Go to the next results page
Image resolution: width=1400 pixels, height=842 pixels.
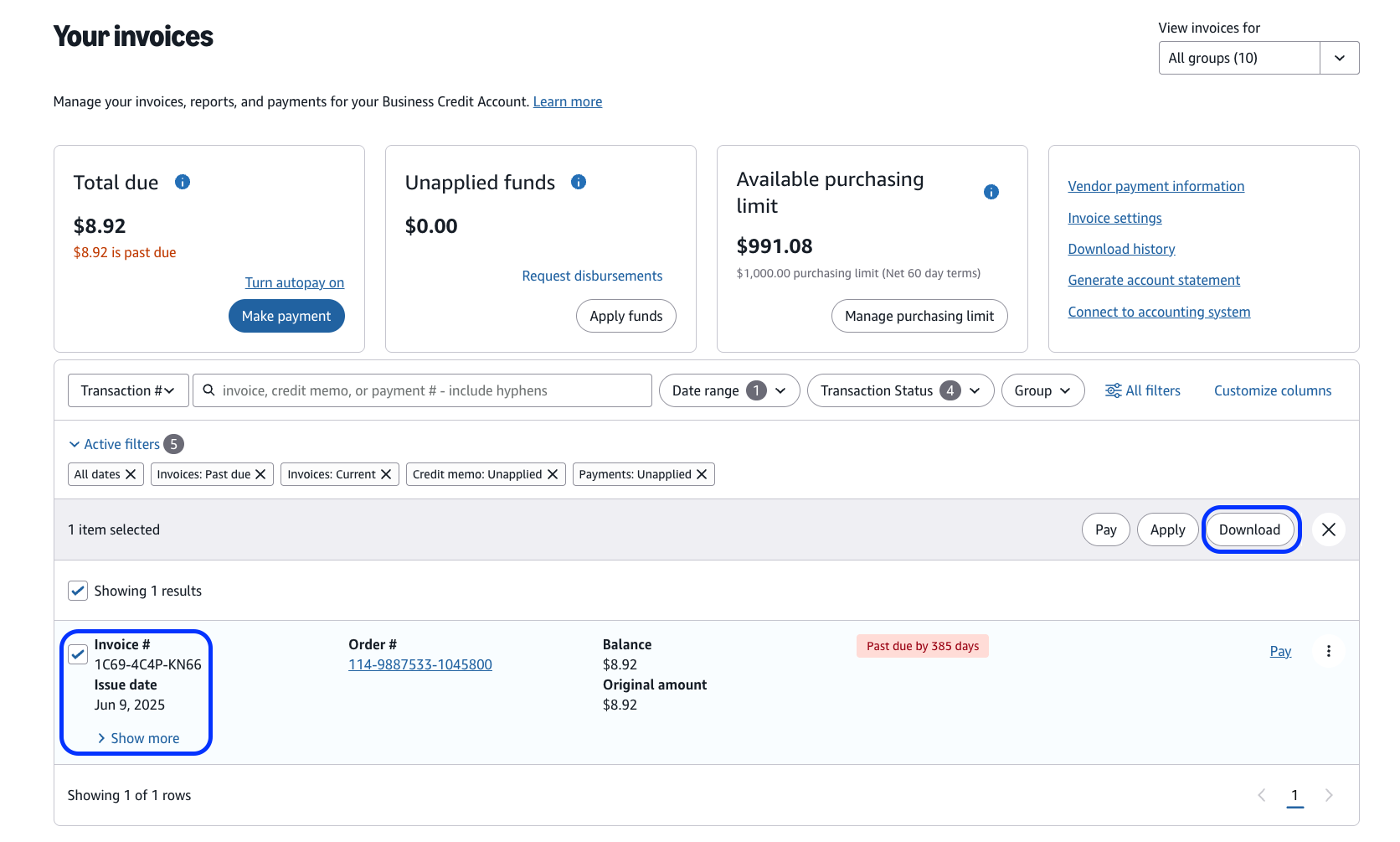(1329, 795)
